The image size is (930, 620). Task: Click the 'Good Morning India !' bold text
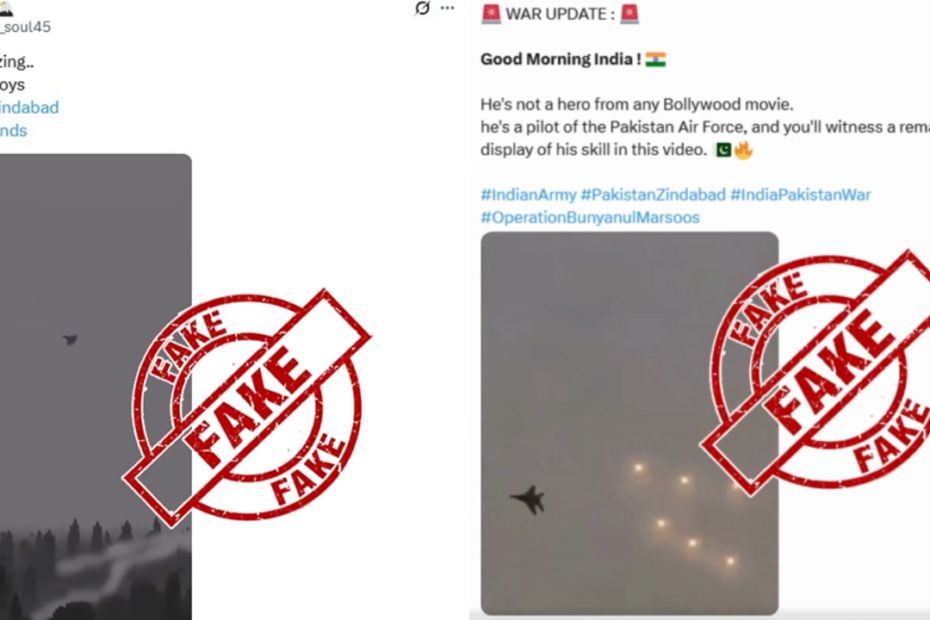[560, 59]
